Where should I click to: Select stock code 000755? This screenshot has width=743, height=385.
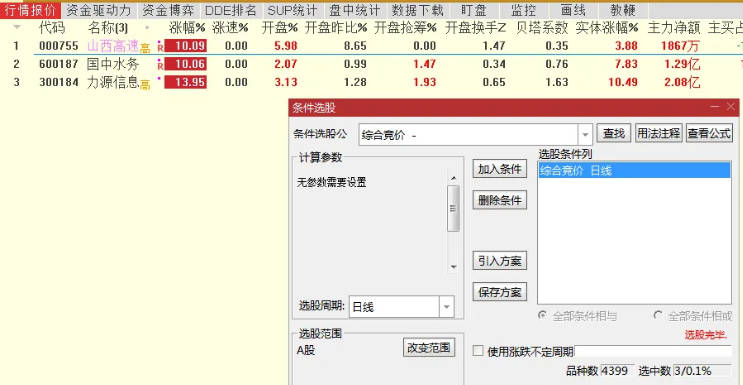pos(59,46)
